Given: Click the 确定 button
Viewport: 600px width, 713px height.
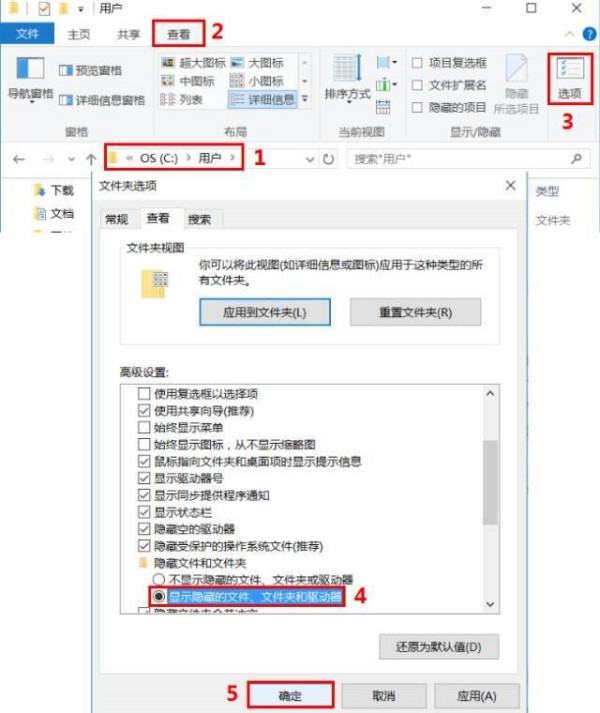Looking at the screenshot, I should (x=291, y=695).
